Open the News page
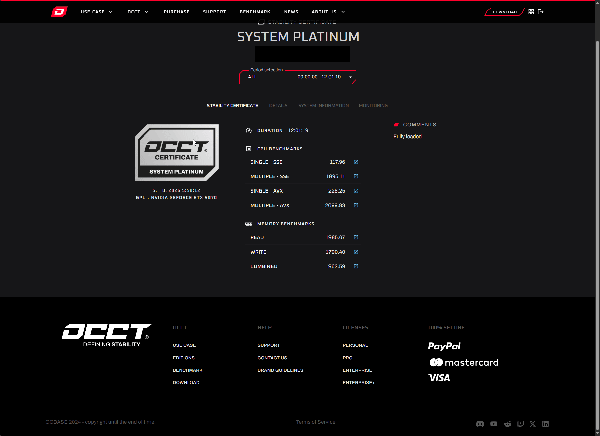The image size is (600, 436). pos(291,12)
